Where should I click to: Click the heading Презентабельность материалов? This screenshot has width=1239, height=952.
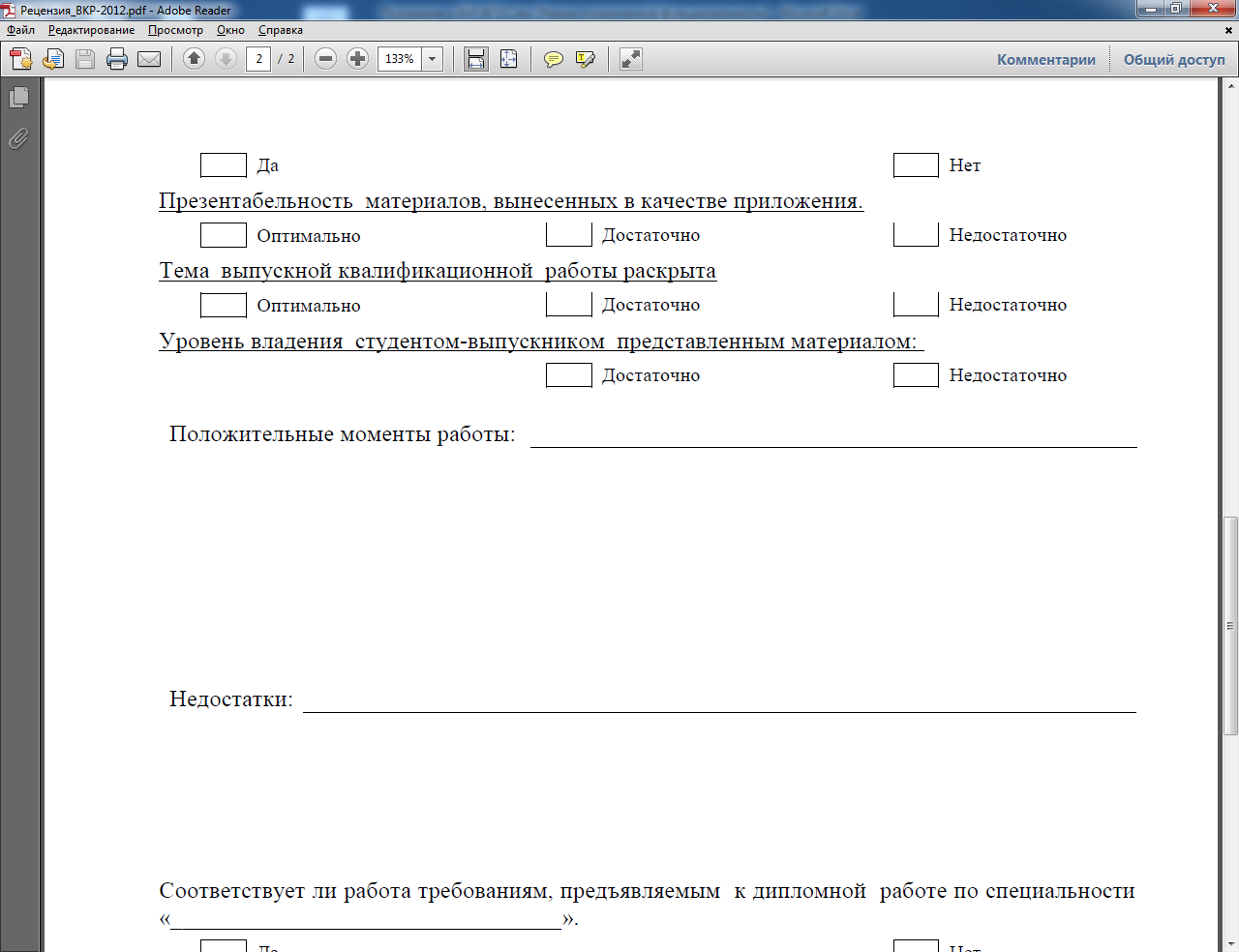(x=511, y=201)
